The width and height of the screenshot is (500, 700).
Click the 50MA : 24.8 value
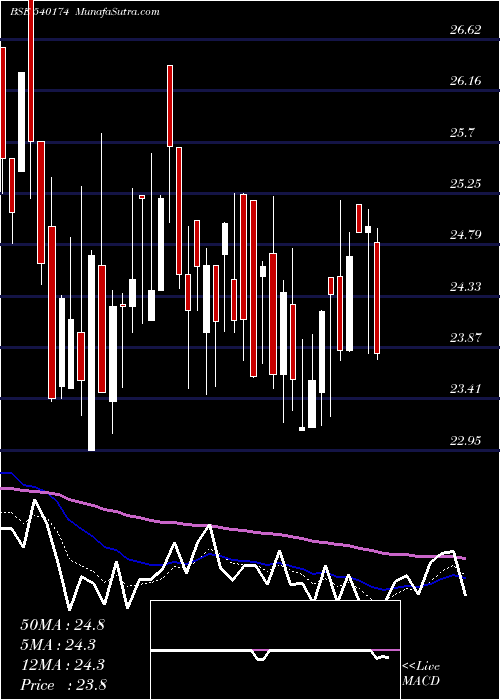click(62, 625)
